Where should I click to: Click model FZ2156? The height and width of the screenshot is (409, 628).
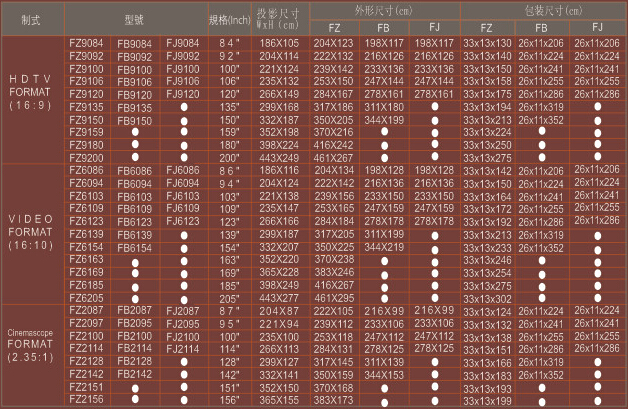(x=86, y=399)
